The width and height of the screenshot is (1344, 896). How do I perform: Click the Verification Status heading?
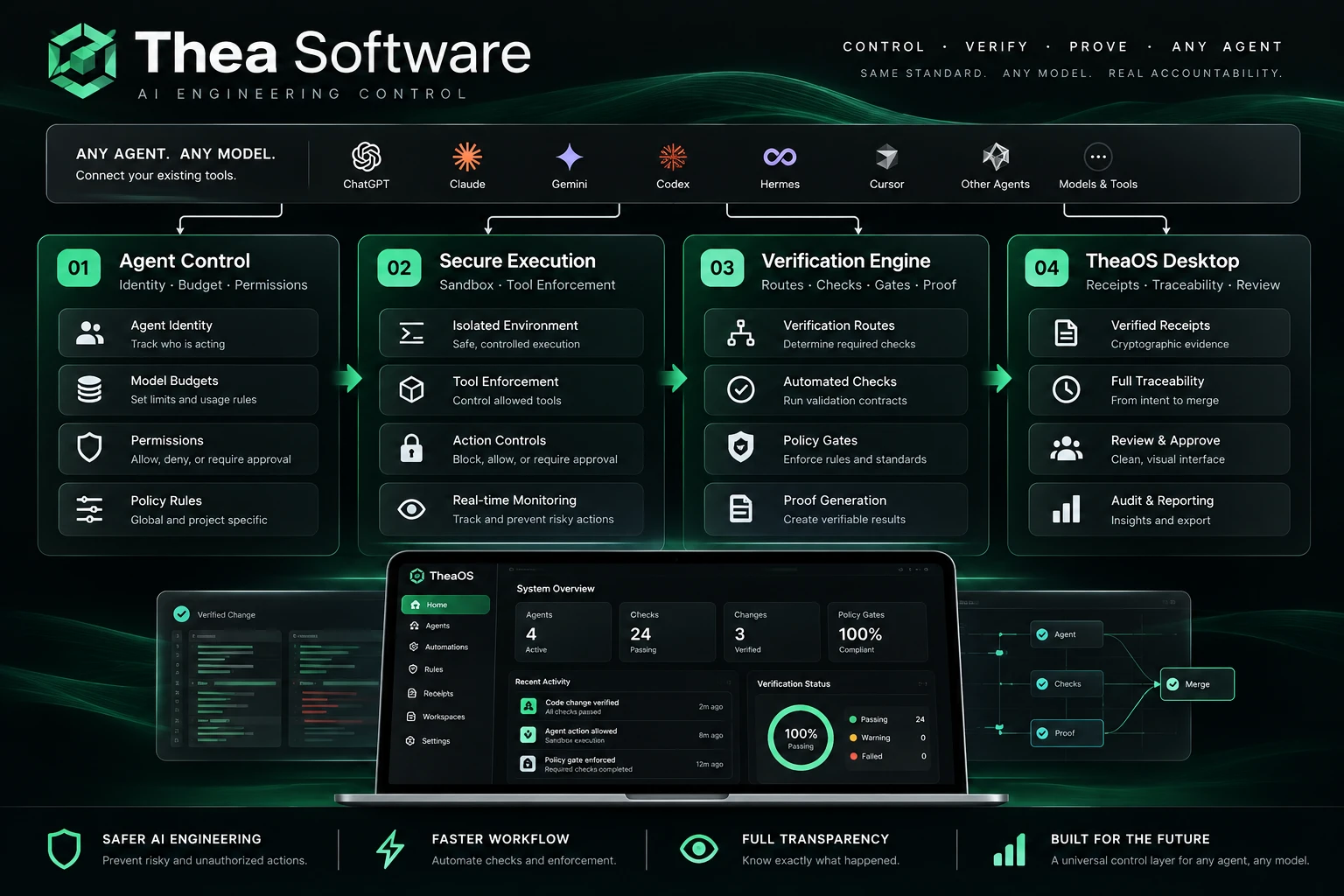point(794,683)
